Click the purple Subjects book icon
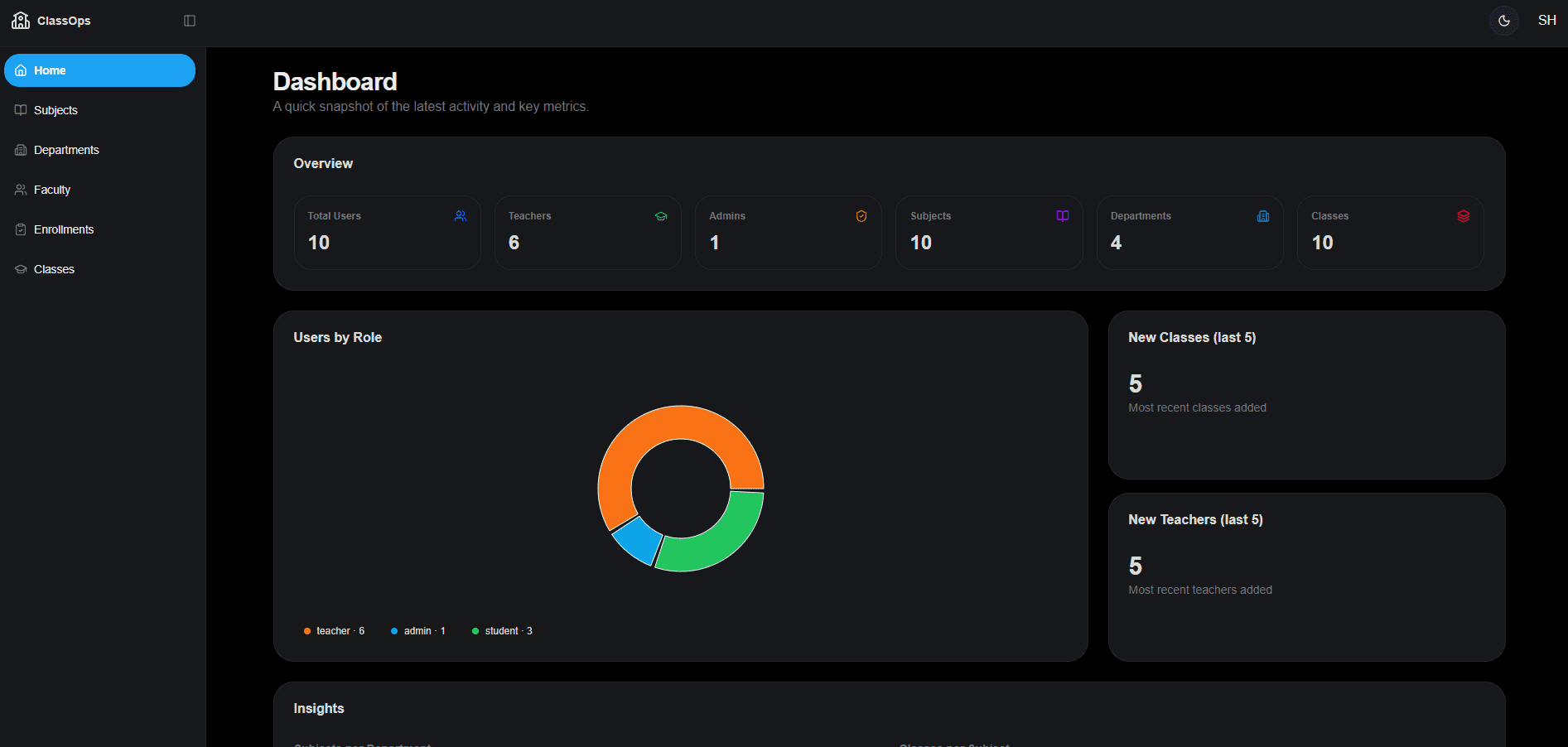Image resolution: width=1568 pixels, height=747 pixels. (x=1063, y=216)
